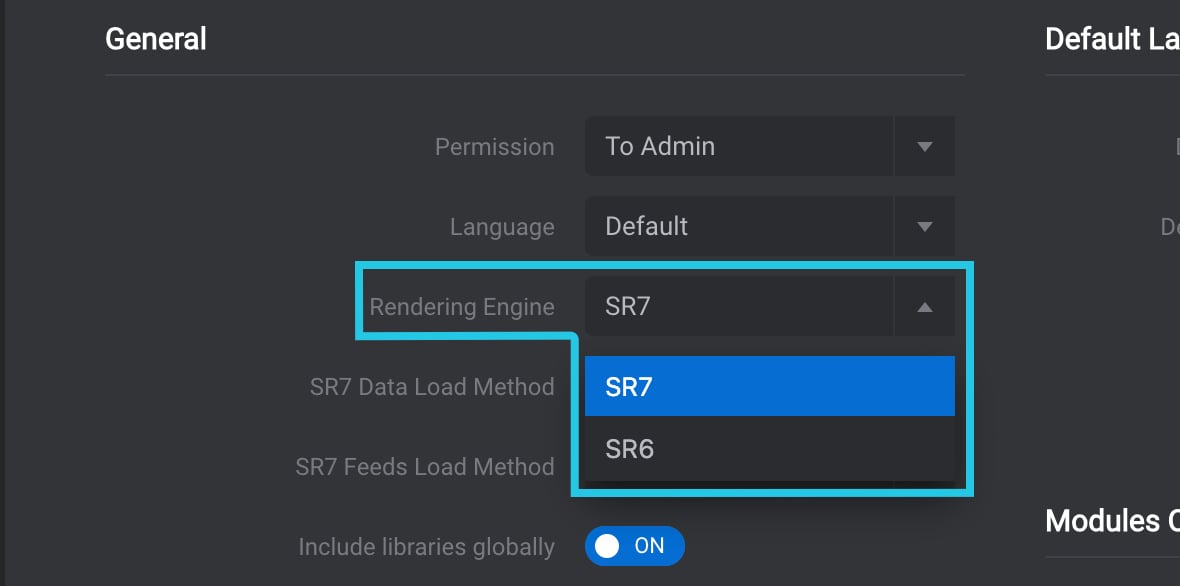Toggle Include libraries globally switch
Image resolution: width=1180 pixels, height=586 pixels.
(634, 545)
